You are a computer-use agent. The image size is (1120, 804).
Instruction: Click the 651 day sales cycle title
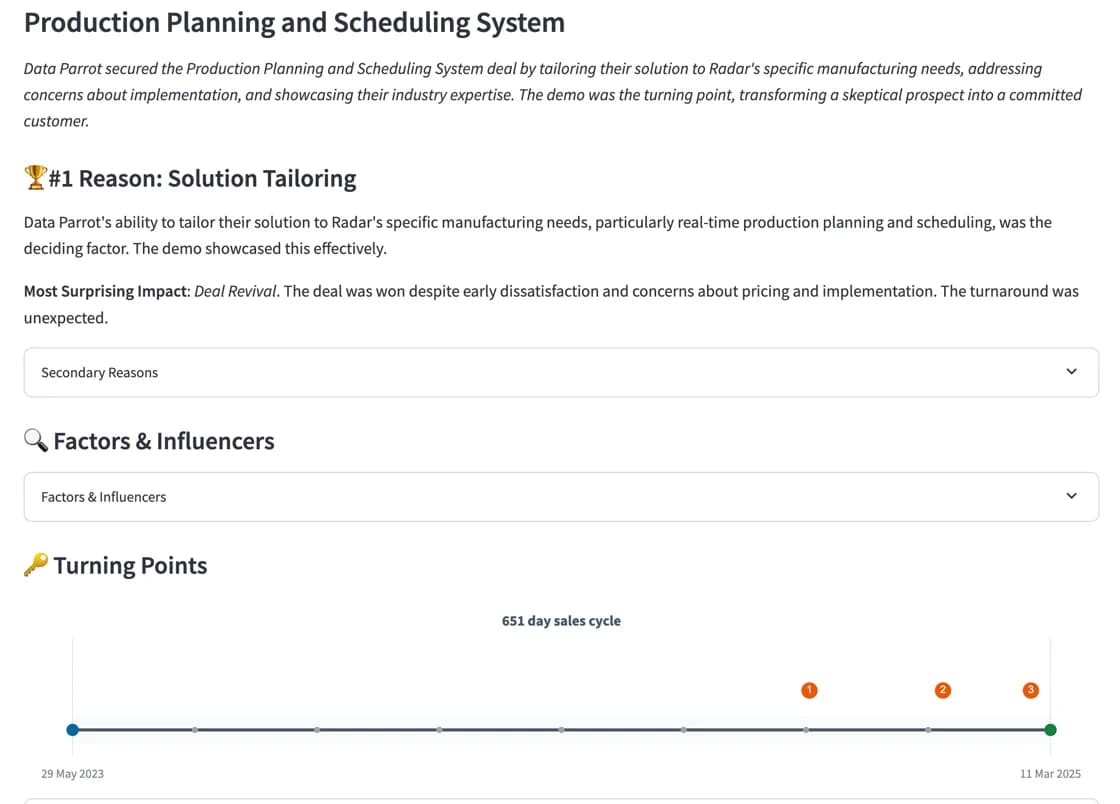[x=561, y=620]
